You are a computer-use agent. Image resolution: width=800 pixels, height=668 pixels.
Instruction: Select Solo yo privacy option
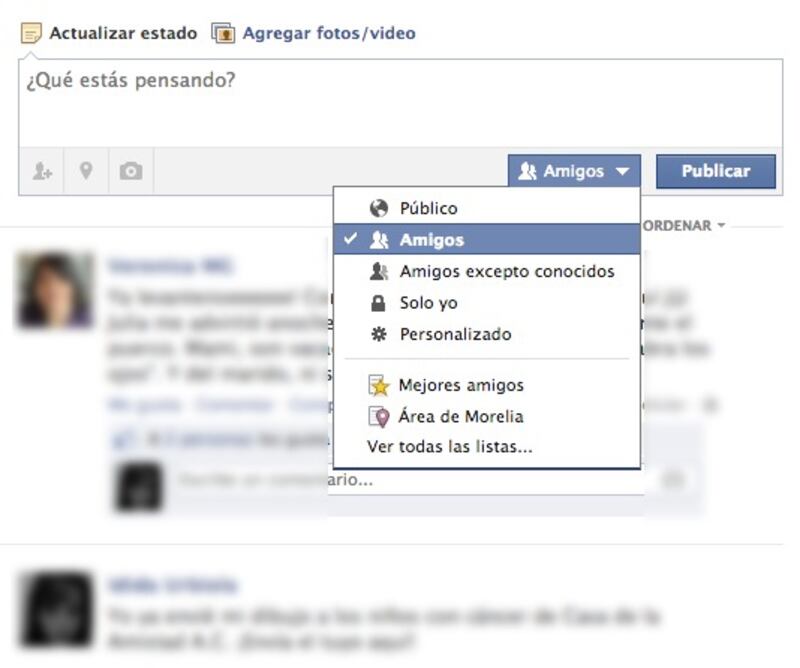(487, 303)
